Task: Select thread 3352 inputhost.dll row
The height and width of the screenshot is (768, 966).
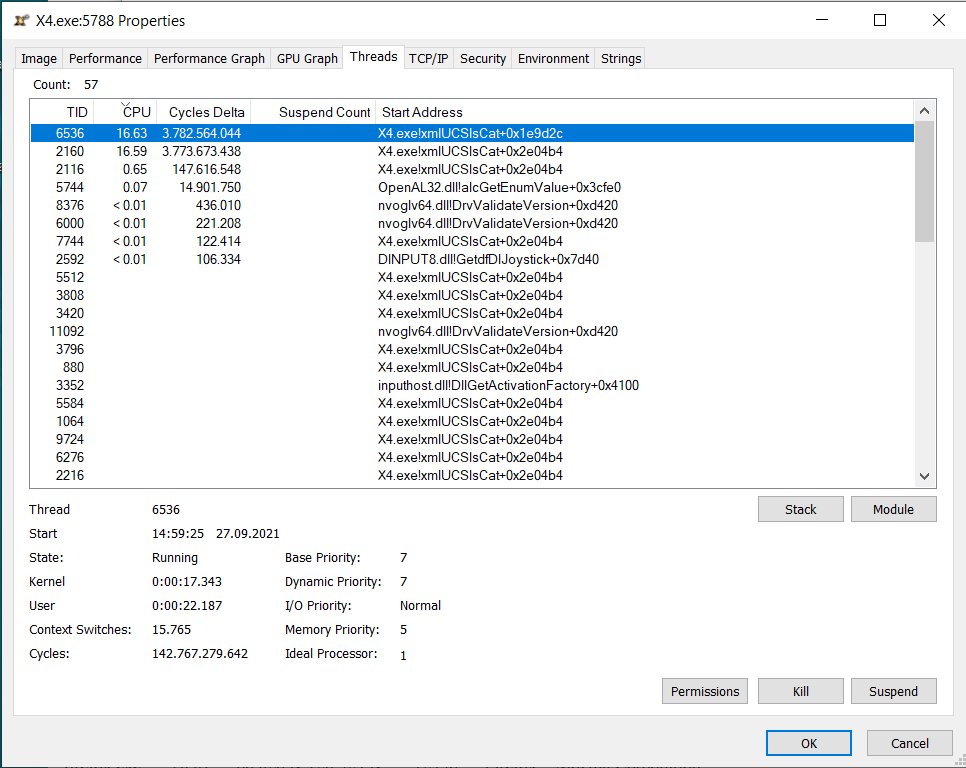Action: (x=472, y=385)
